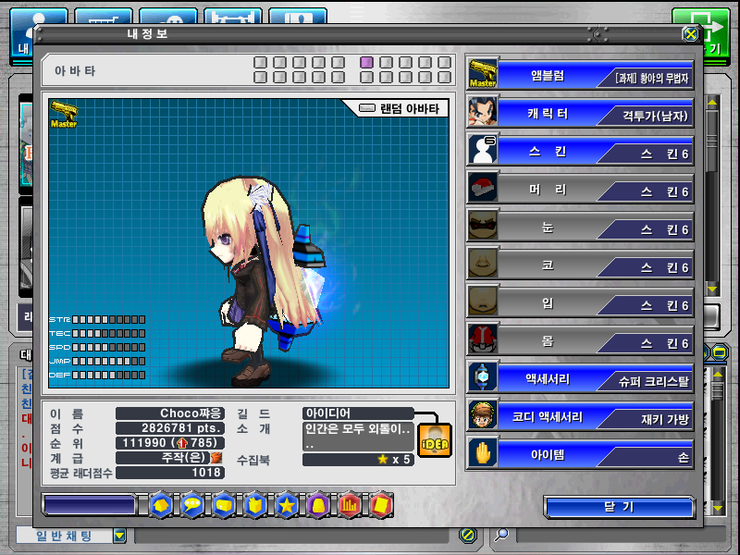Open the 코디 액세서리 equipment row
Image resolution: width=740 pixels, height=555 pixels.
(580, 416)
